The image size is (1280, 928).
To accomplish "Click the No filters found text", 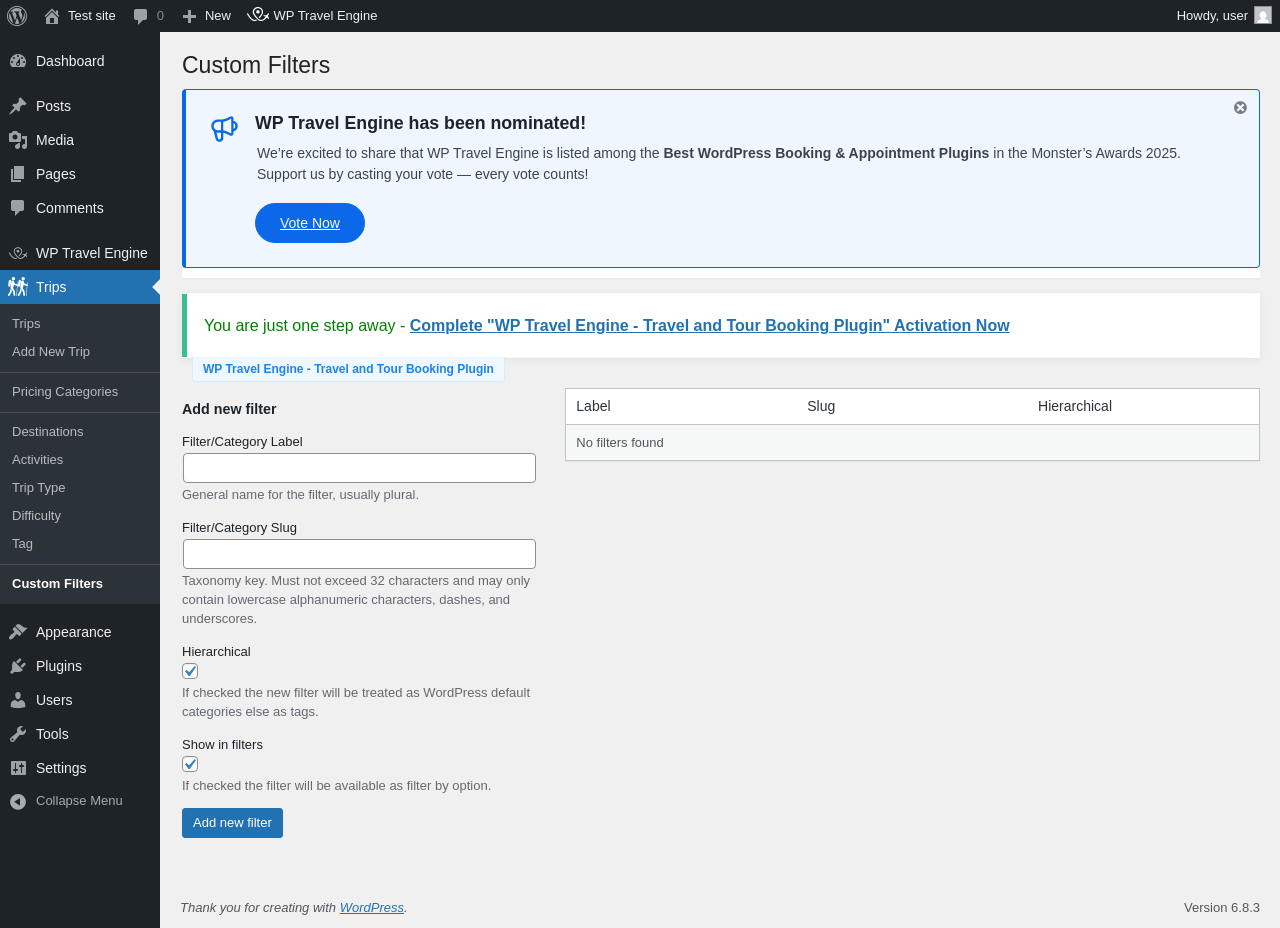I will click(620, 443).
